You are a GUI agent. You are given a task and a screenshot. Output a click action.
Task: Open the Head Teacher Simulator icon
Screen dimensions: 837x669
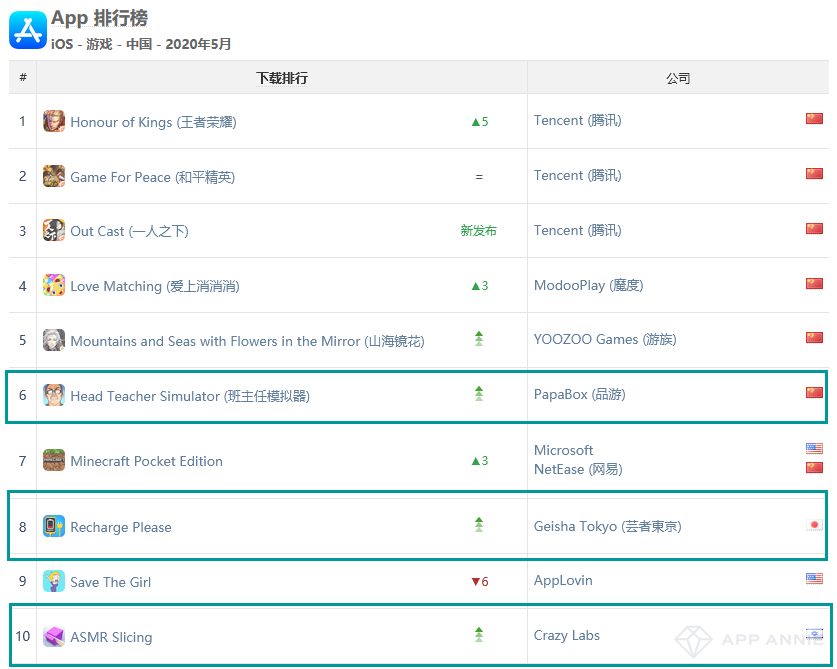54,395
